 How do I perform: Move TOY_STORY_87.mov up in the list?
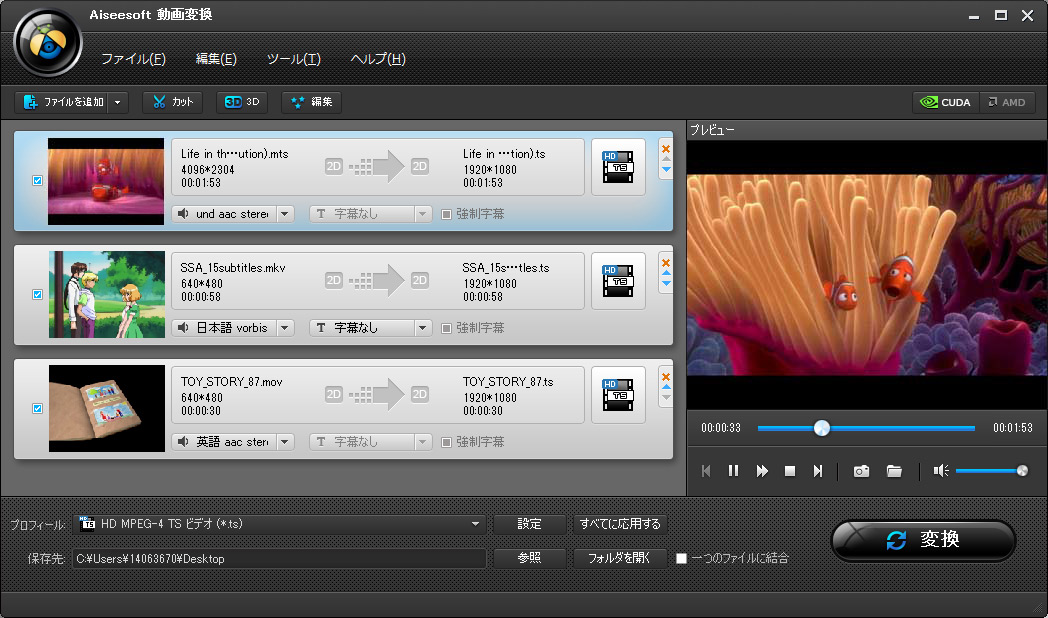(x=666, y=387)
